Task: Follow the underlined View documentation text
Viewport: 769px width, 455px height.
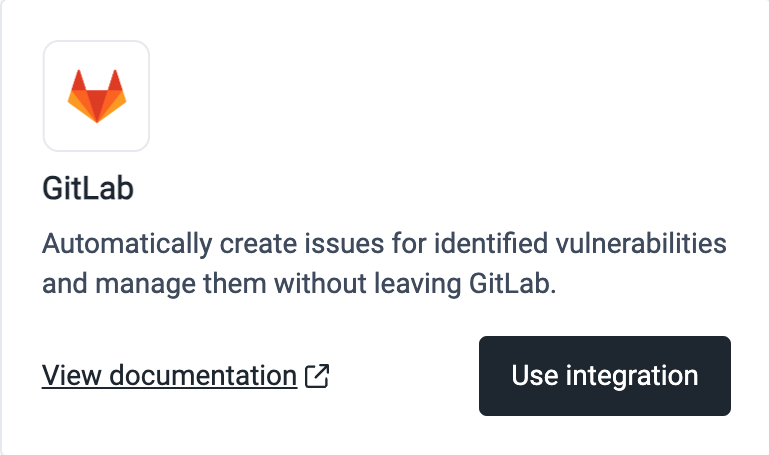Action: (x=169, y=376)
